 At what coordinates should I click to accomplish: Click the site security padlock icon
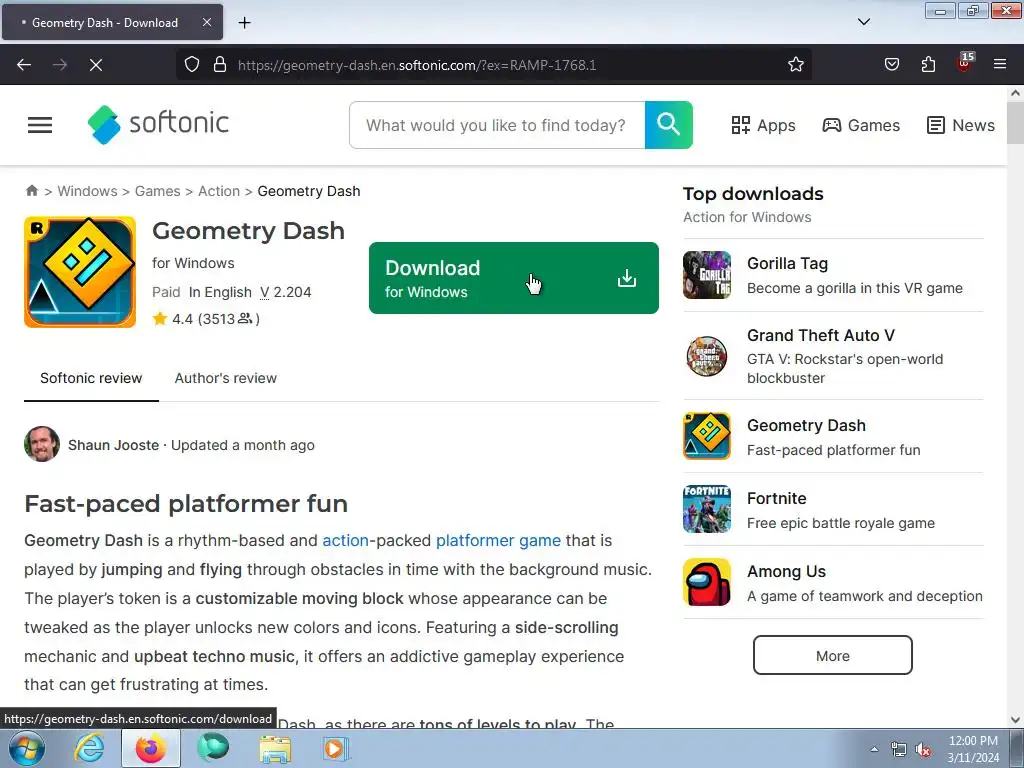(x=220, y=65)
